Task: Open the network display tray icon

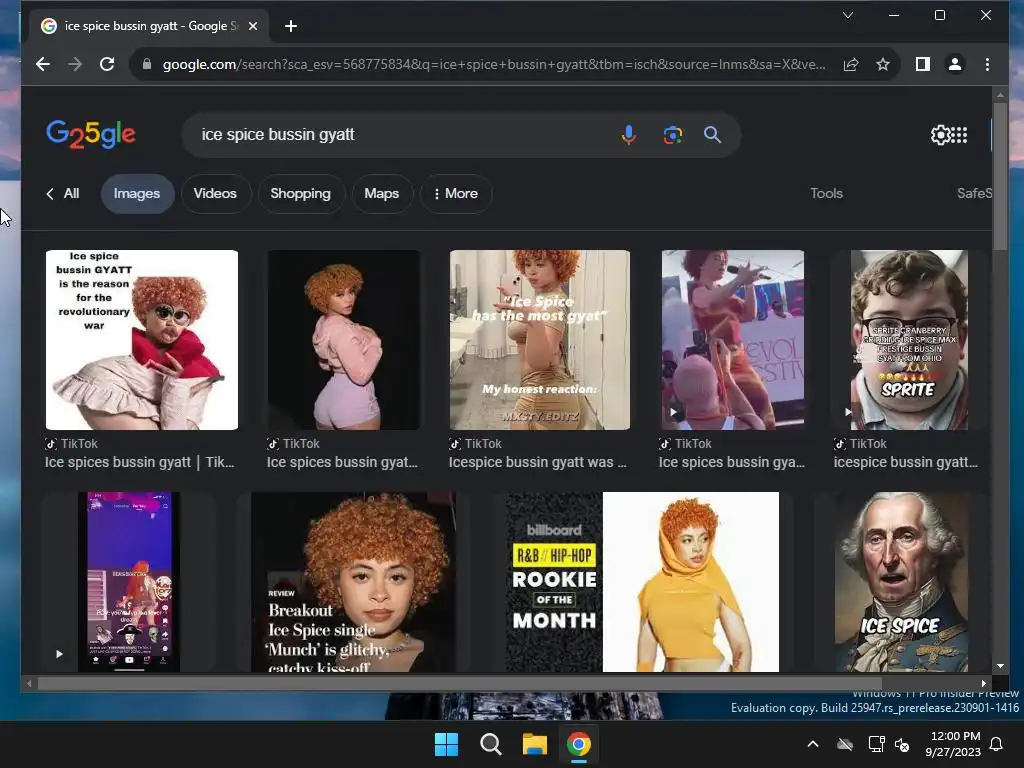Action: click(876, 744)
